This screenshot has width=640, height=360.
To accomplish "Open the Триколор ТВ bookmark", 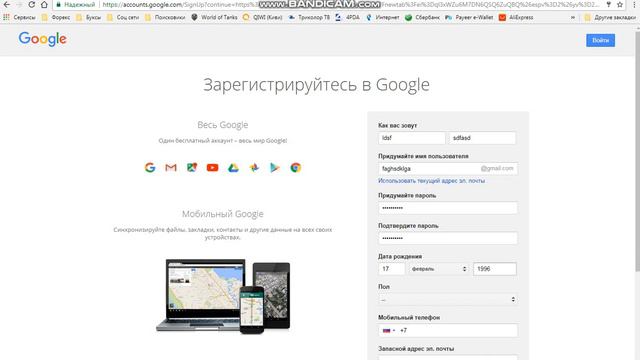I will tap(309, 18).
